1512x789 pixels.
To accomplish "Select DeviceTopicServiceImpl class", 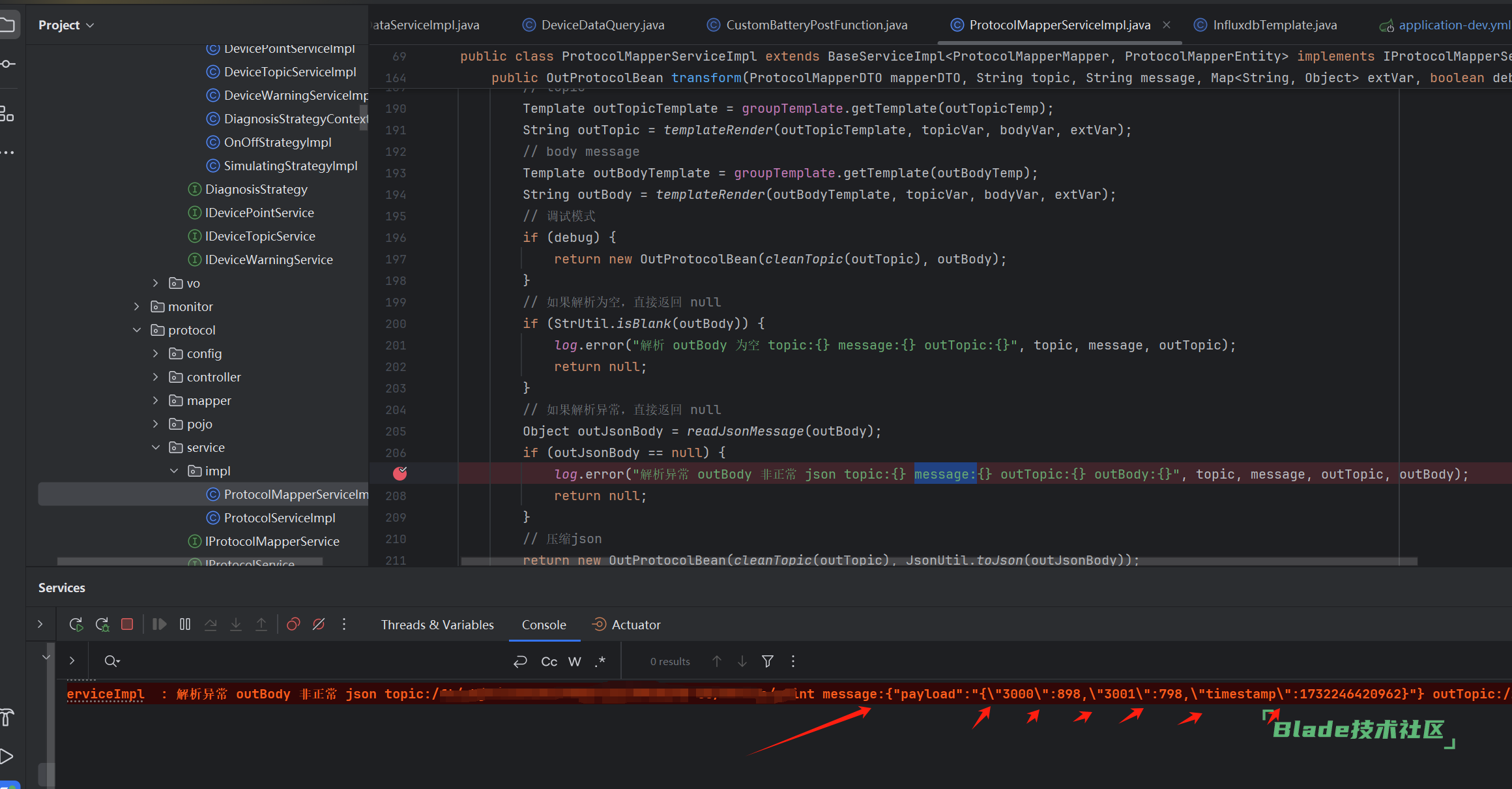I will coord(282,72).
